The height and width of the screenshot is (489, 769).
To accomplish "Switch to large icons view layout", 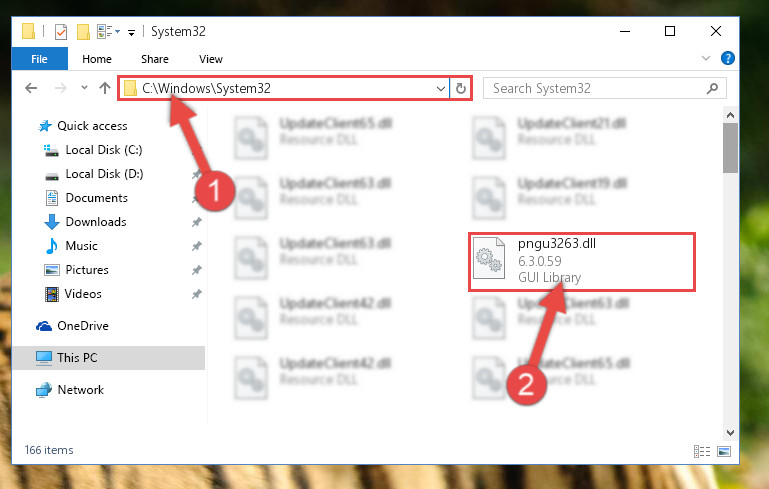I will [724, 451].
